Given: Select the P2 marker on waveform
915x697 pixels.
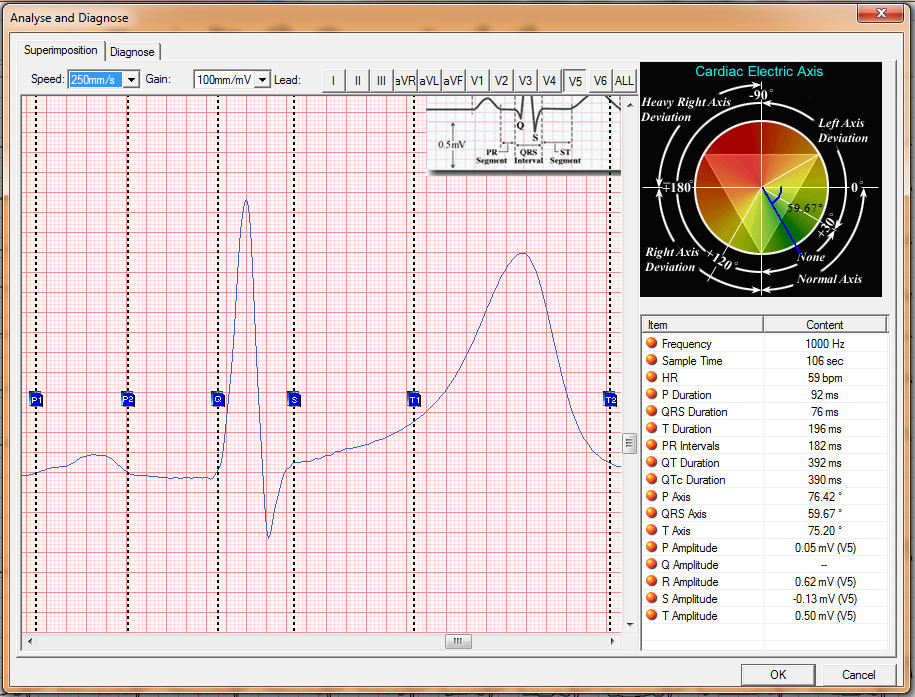Looking at the screenshot, I should [x=128, y=399].
